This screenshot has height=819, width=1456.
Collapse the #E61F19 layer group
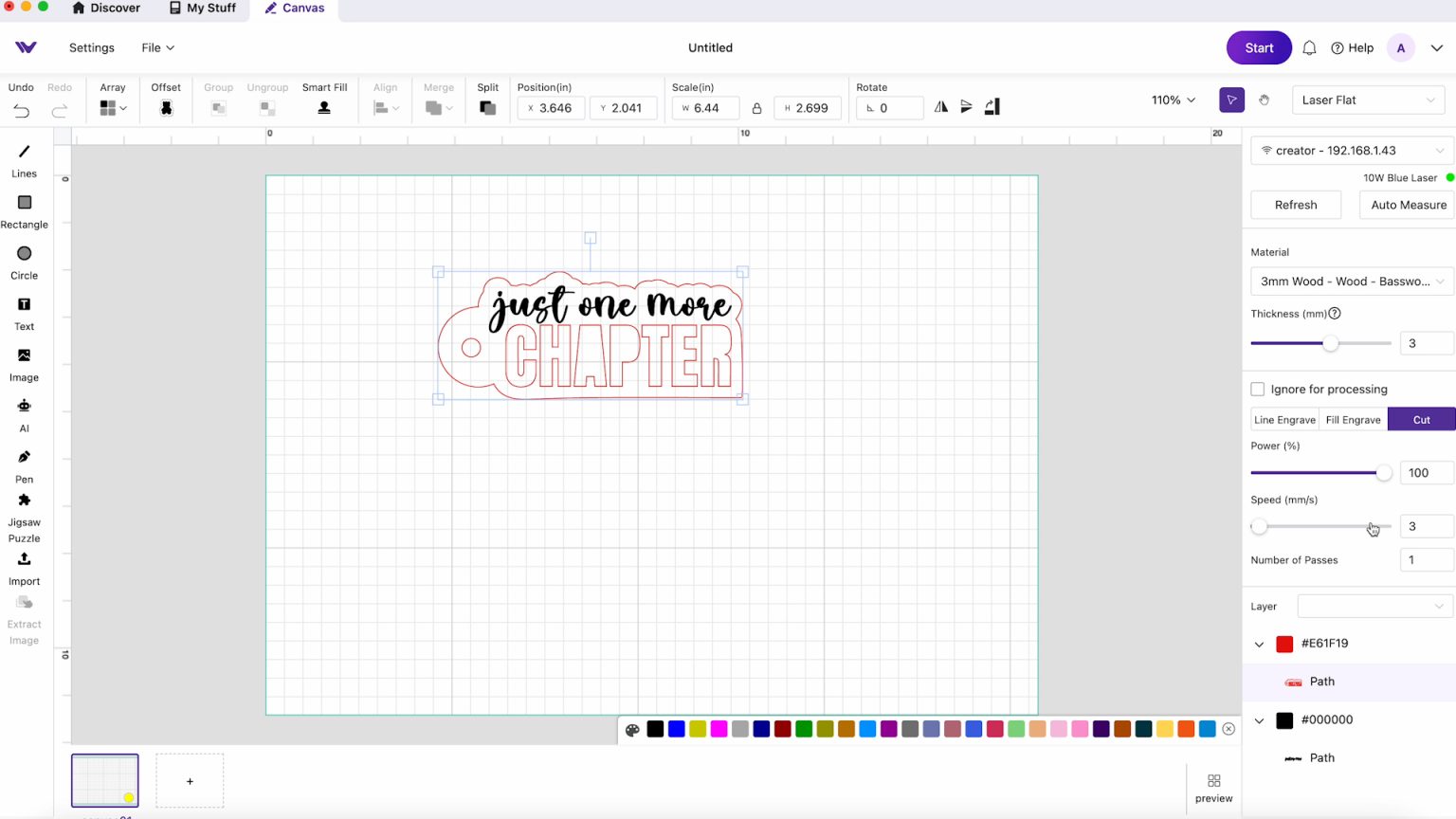pos(1259,645)
